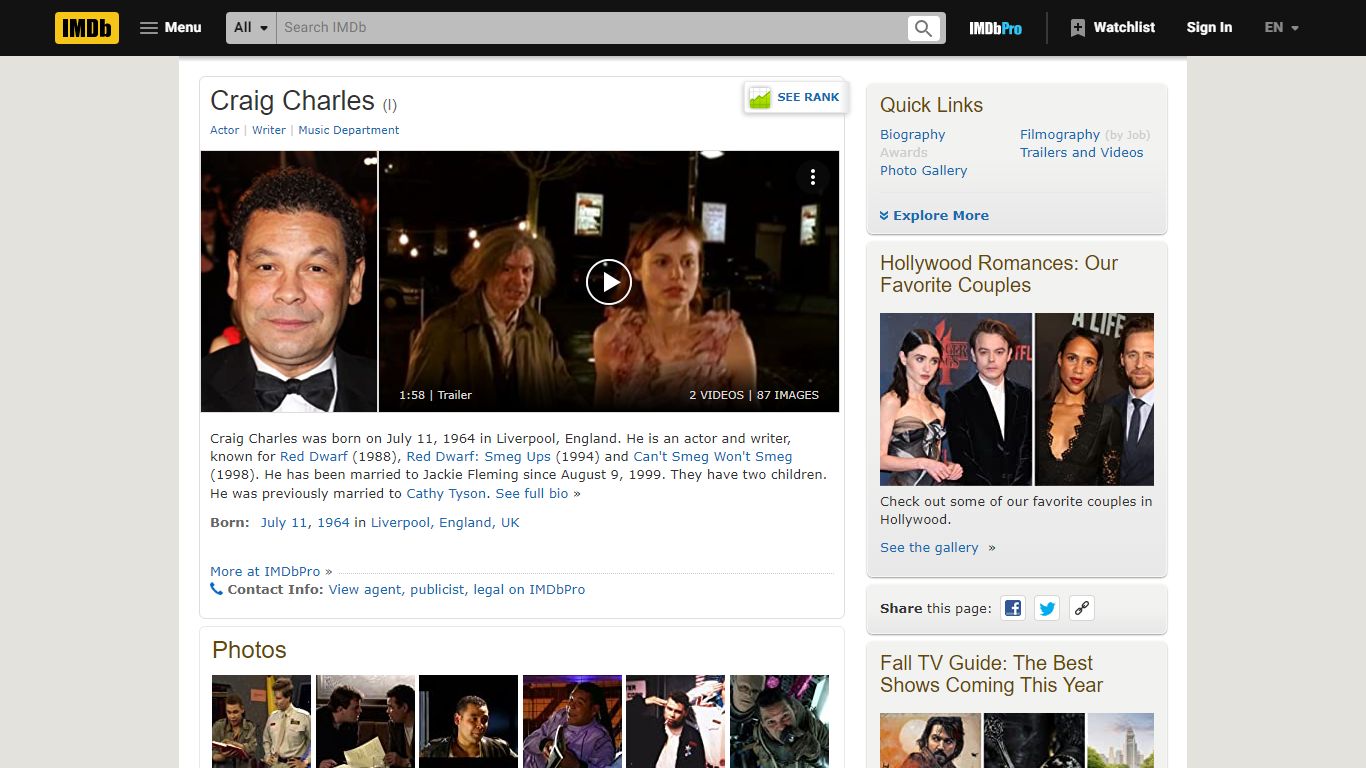Click Photos section heading
Screen dimensions: 1366x768
coord(249,650)
